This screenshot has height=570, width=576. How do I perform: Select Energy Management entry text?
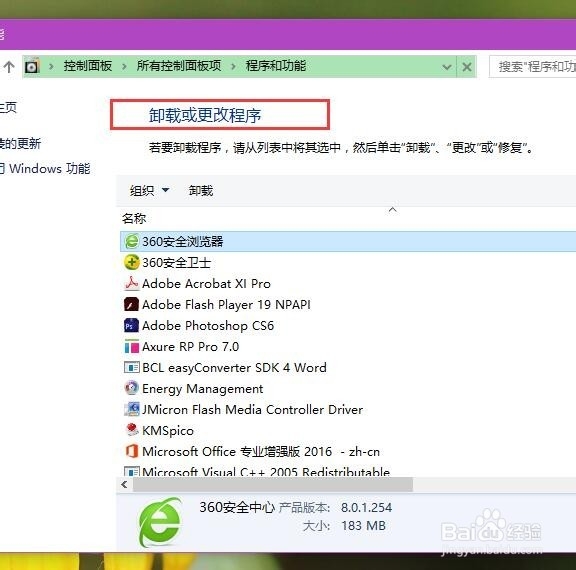[202, 389]
